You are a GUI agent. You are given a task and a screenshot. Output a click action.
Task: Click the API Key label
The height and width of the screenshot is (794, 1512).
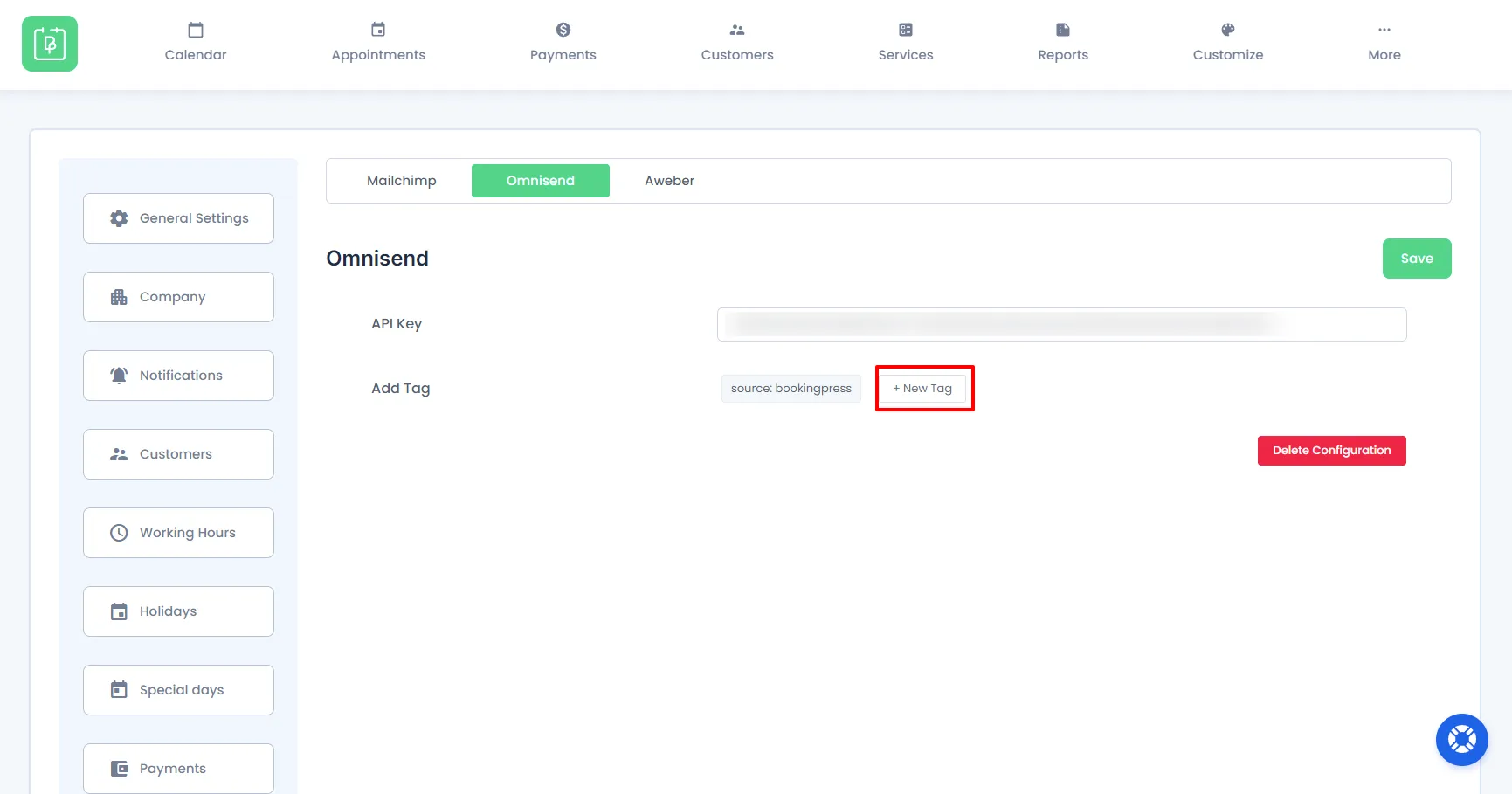point(397,324)
